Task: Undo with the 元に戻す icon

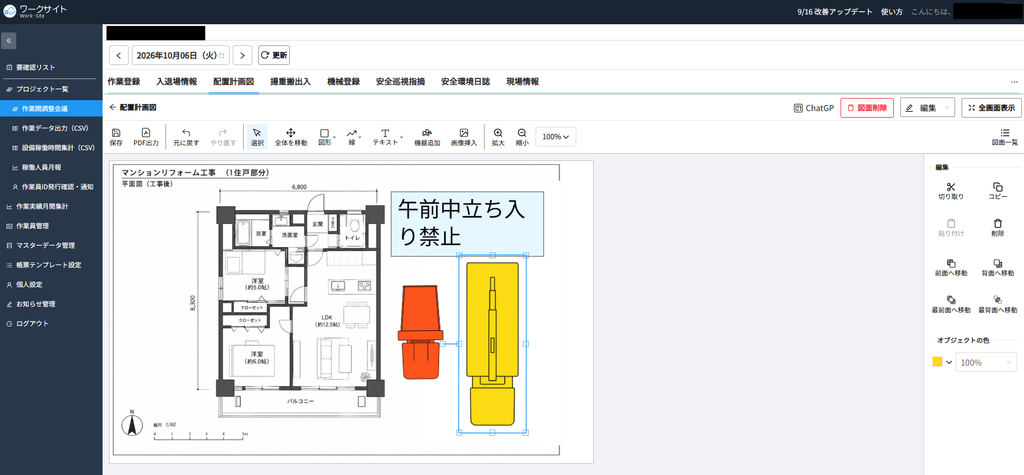Action: 186,137
